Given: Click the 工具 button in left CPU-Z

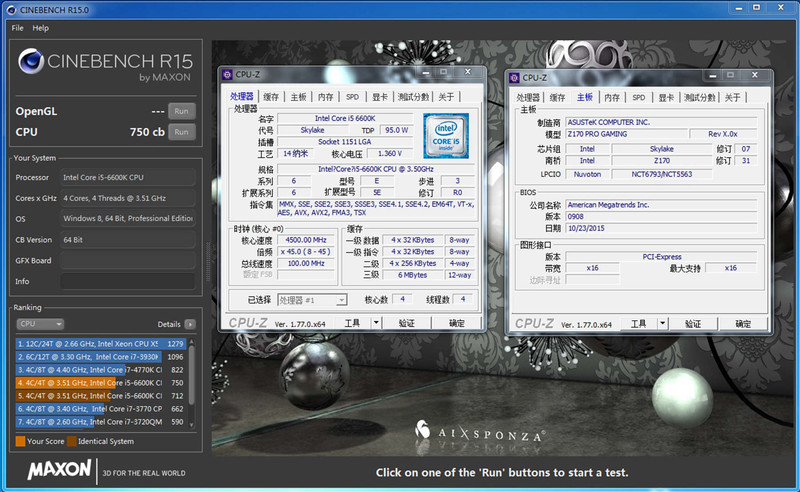Looking at the screenshot, I should pyautogui.click(x=352, y=323).
